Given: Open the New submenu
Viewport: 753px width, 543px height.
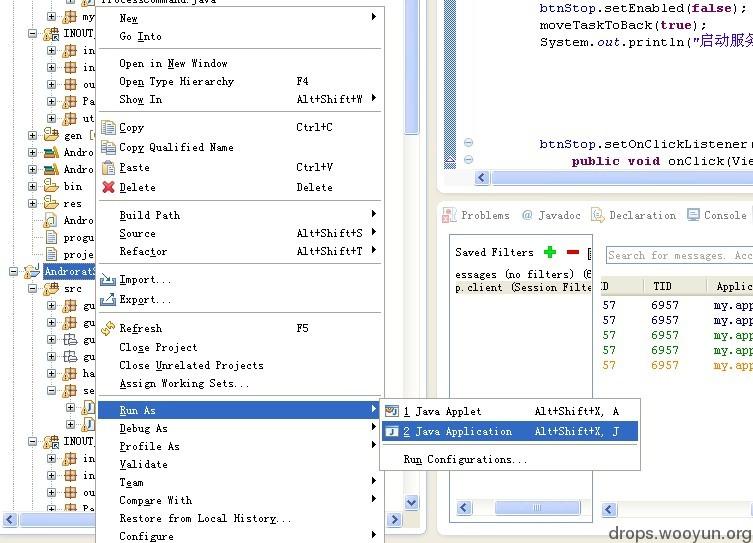Looking at the screenshot, I should [240, 18].
